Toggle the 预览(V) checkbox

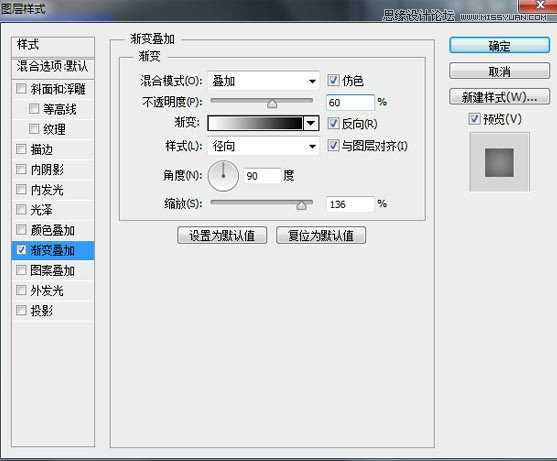click(474, 119)
